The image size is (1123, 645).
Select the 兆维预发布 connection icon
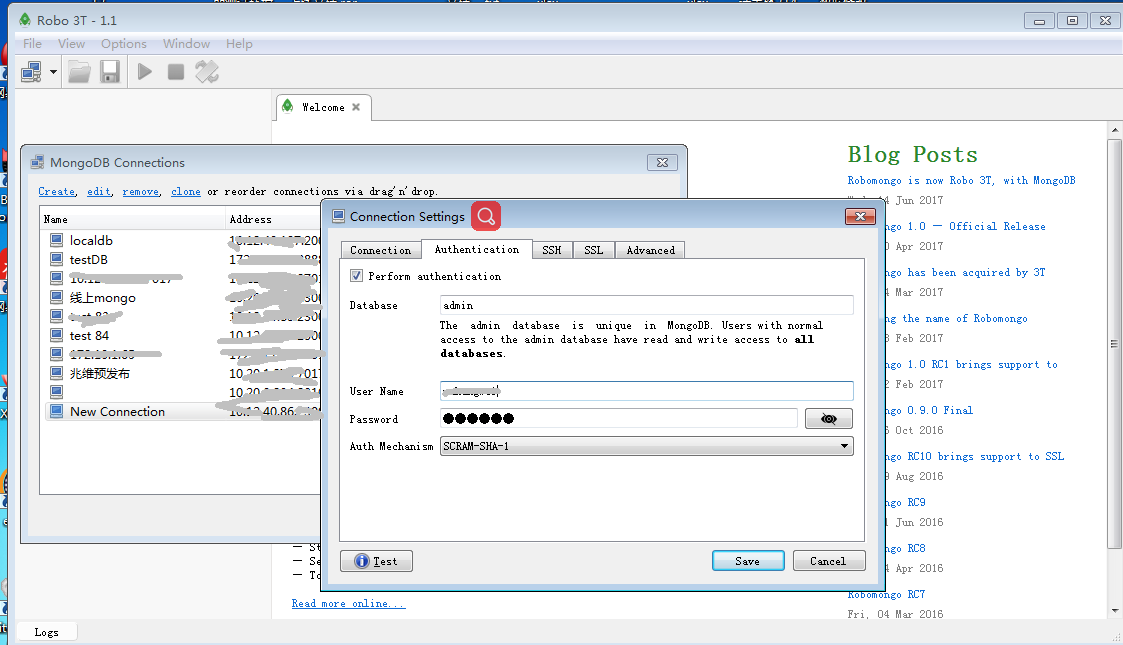pyautogui.click(x=57, y=373)
